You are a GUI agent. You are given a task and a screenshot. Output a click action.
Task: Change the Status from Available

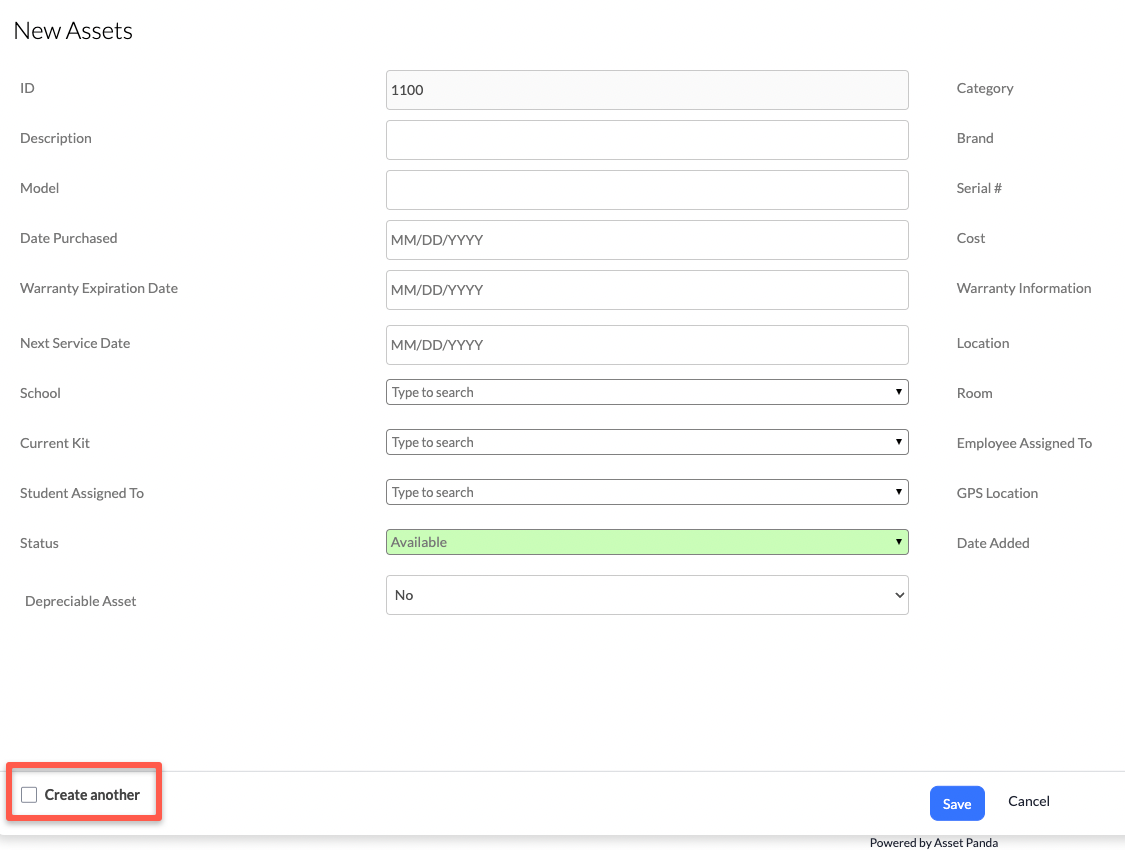[646, 542]
